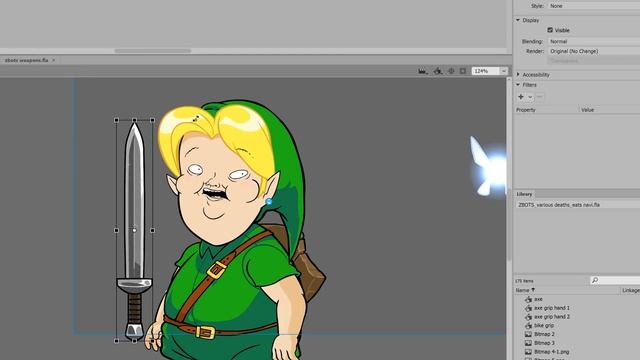
Task: Click the bitmap icon beside Bitmap 4-1.png
Action: click(x=528, y=351)
